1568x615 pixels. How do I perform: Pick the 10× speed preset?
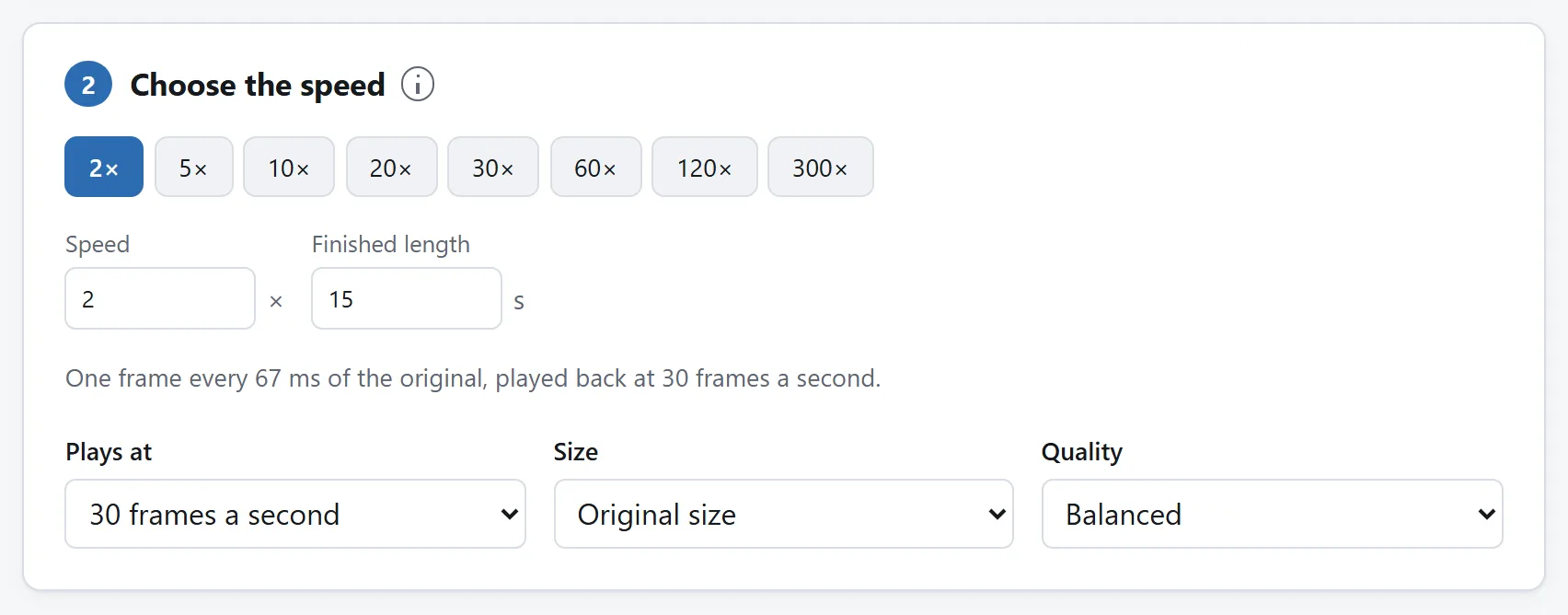(x=289, y=167)
